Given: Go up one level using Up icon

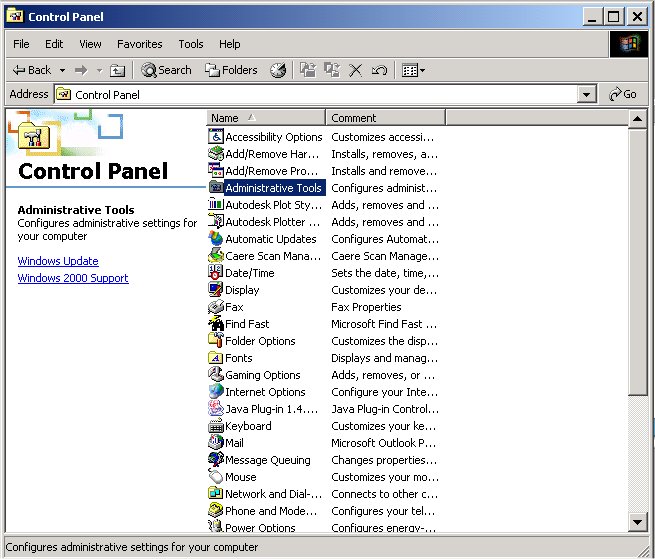Looking at the screenshot, I should click(x=117, y=70).
